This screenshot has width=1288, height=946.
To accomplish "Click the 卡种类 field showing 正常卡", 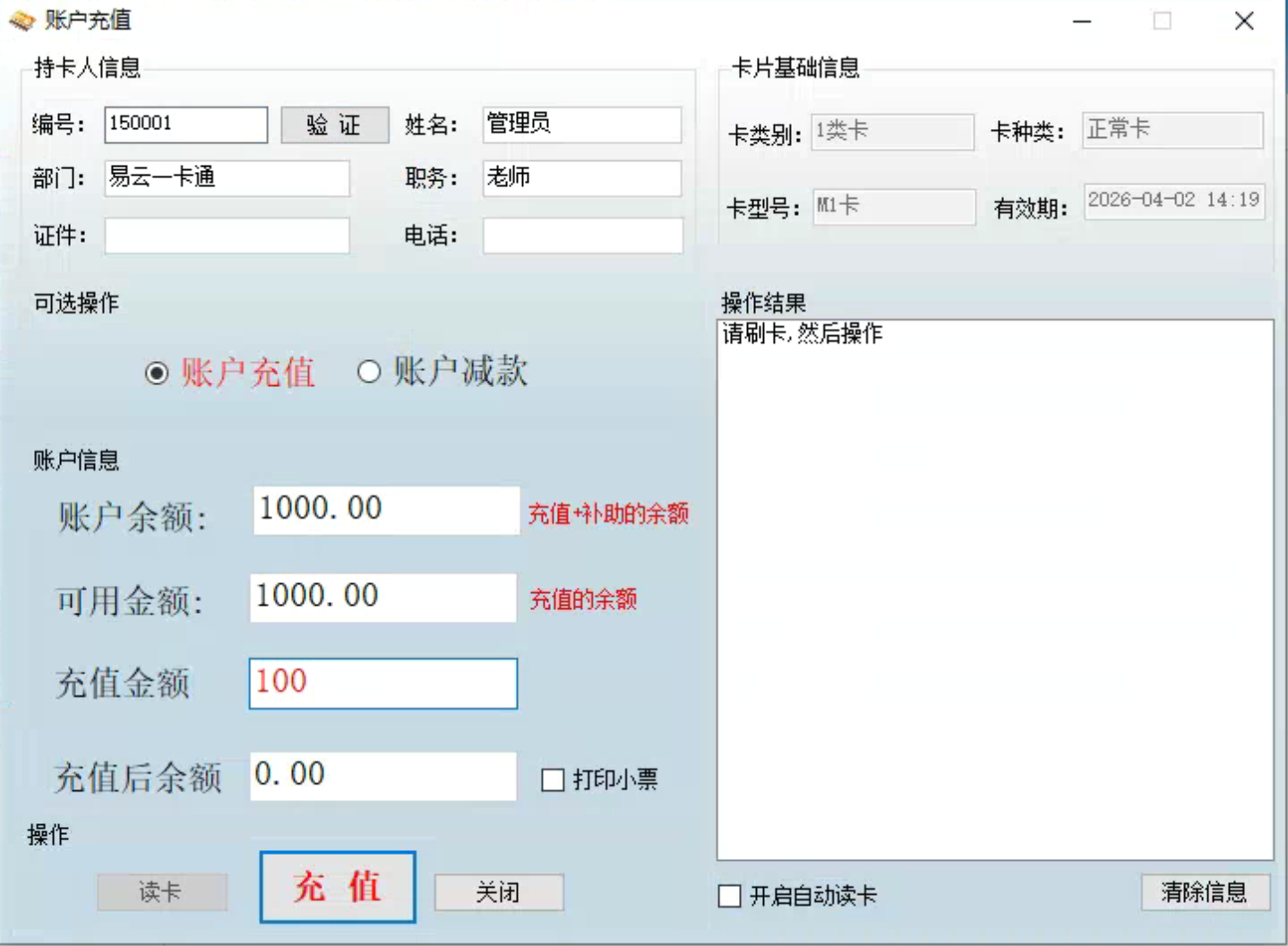I will click(x=1173, y=130).
